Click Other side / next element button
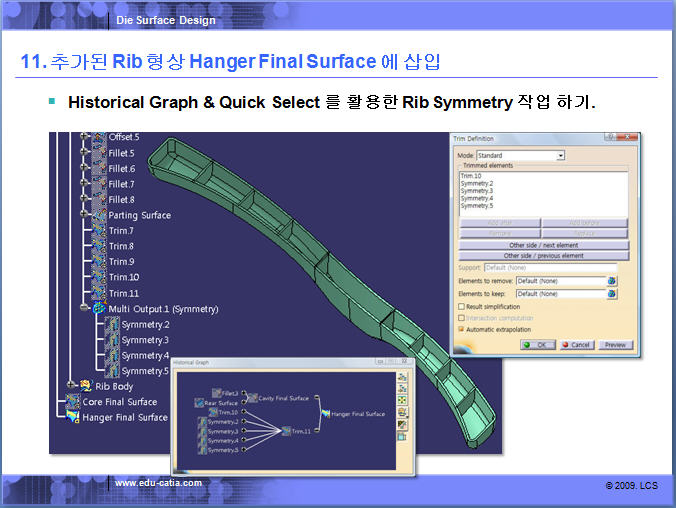The height and width of the screenshot is (508, 676). 545,245
